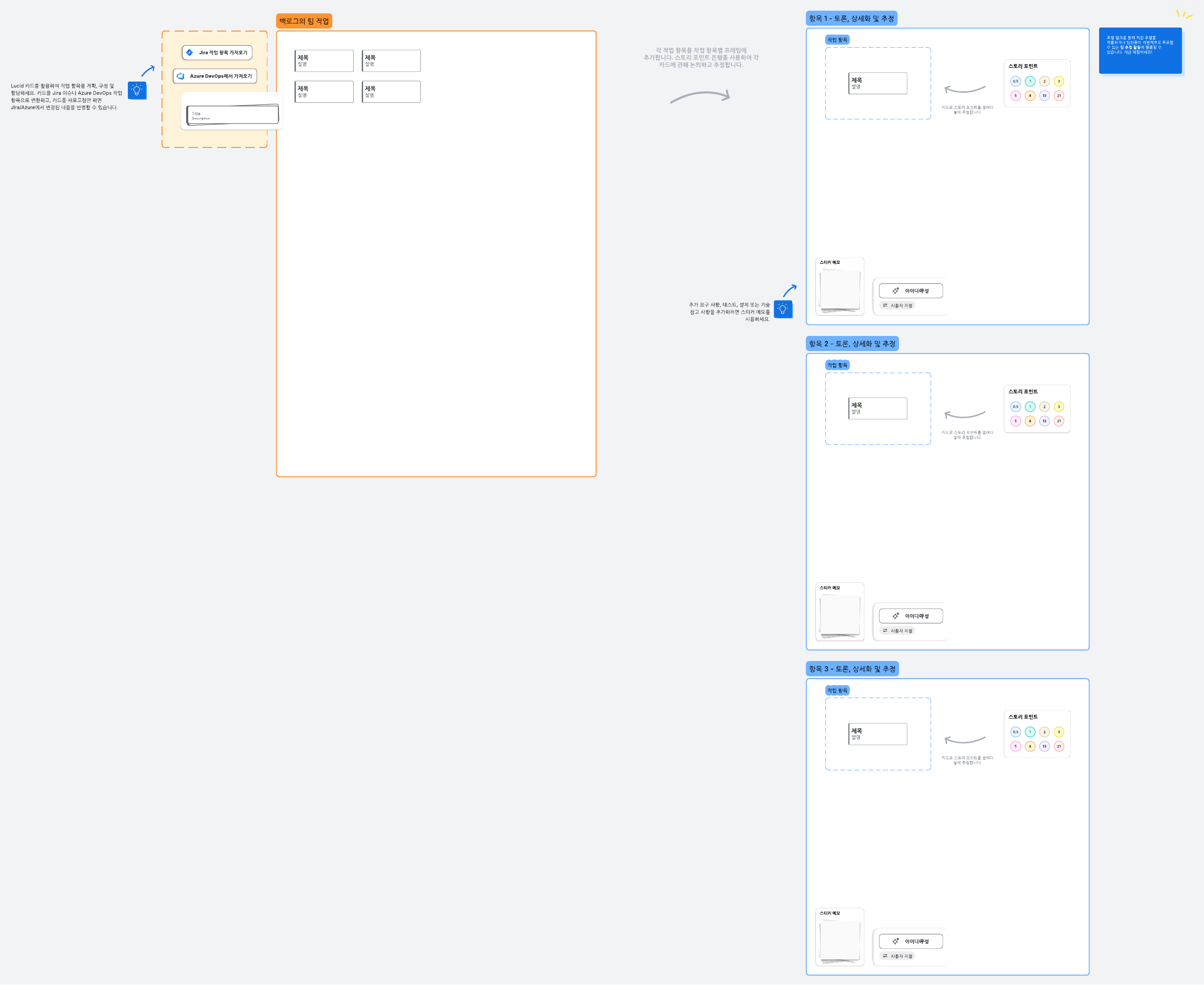Open 사용자 지정 settings in 항목 3

897,956
